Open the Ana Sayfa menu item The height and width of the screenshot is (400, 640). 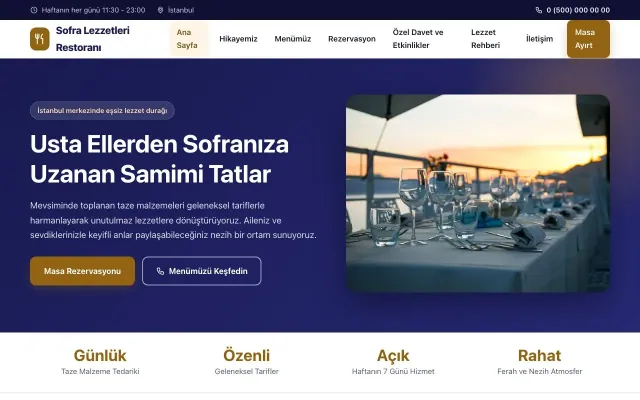click(x=189, y=39)
